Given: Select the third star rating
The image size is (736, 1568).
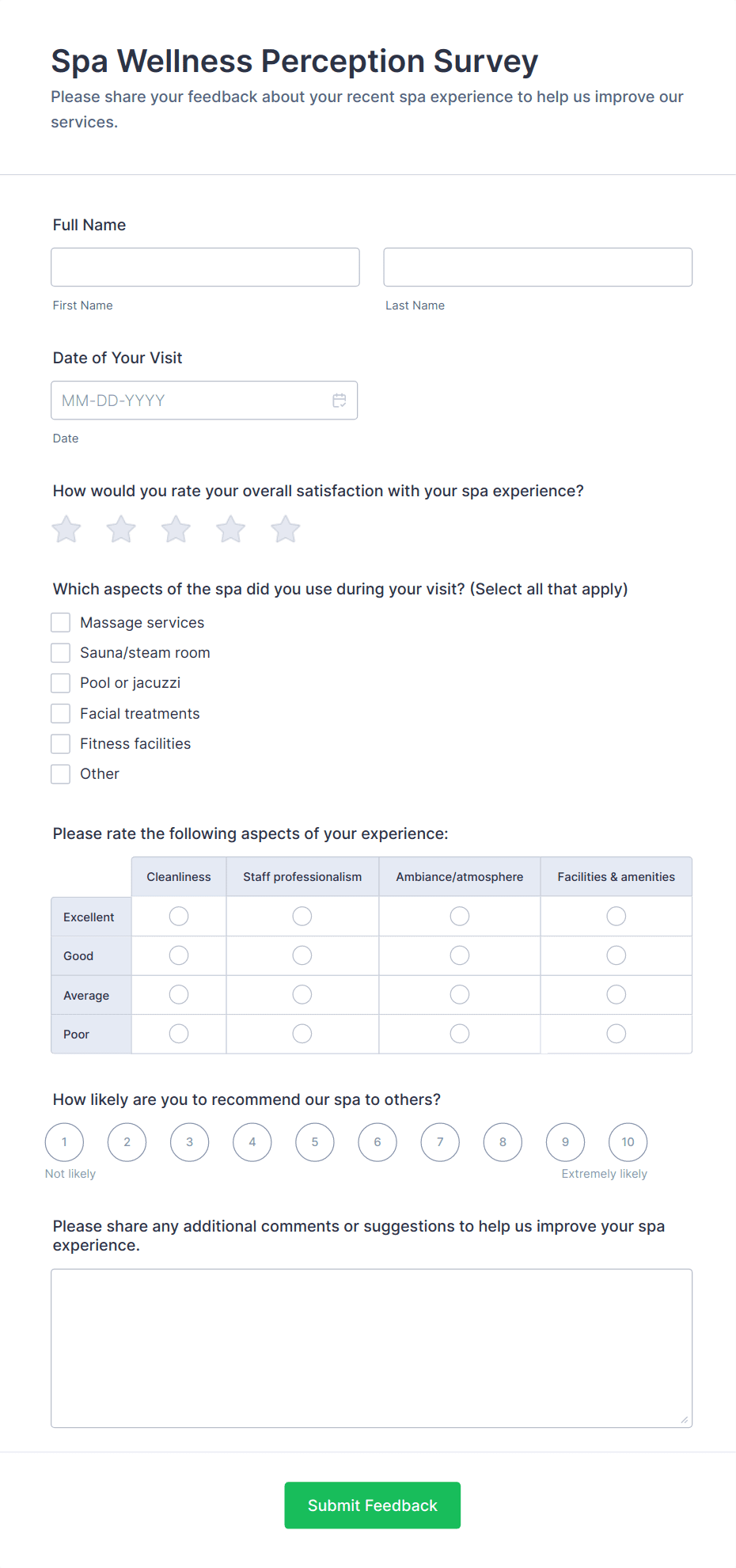Looking at the screenshot, I should 176,530.
